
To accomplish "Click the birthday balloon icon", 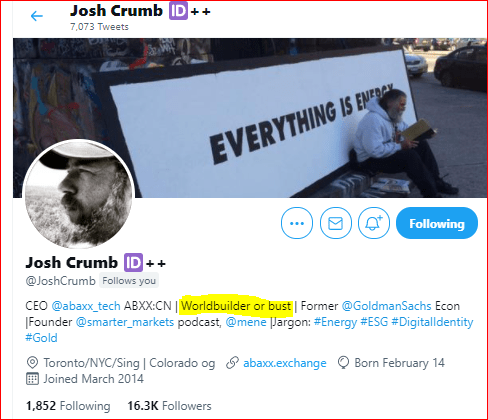I will tap(343, 363).
